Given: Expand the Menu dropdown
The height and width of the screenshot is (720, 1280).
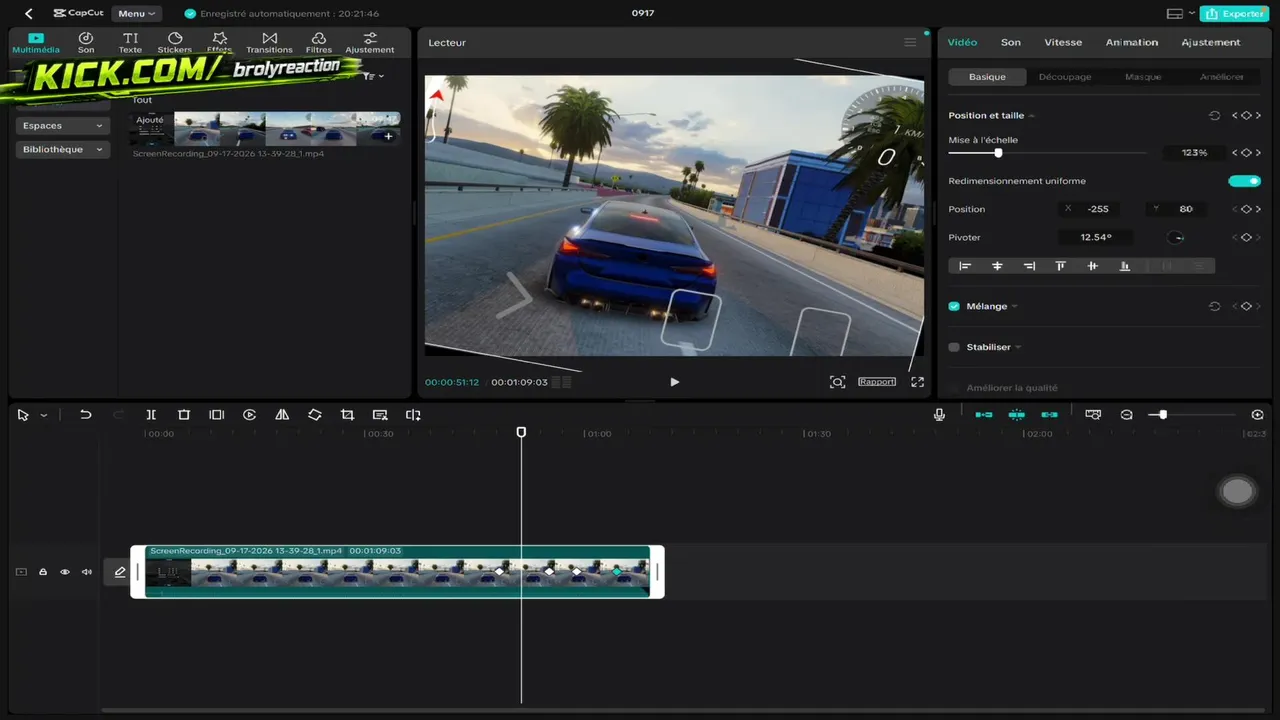Looking at the screenshot, I should (x=136, y=14).
